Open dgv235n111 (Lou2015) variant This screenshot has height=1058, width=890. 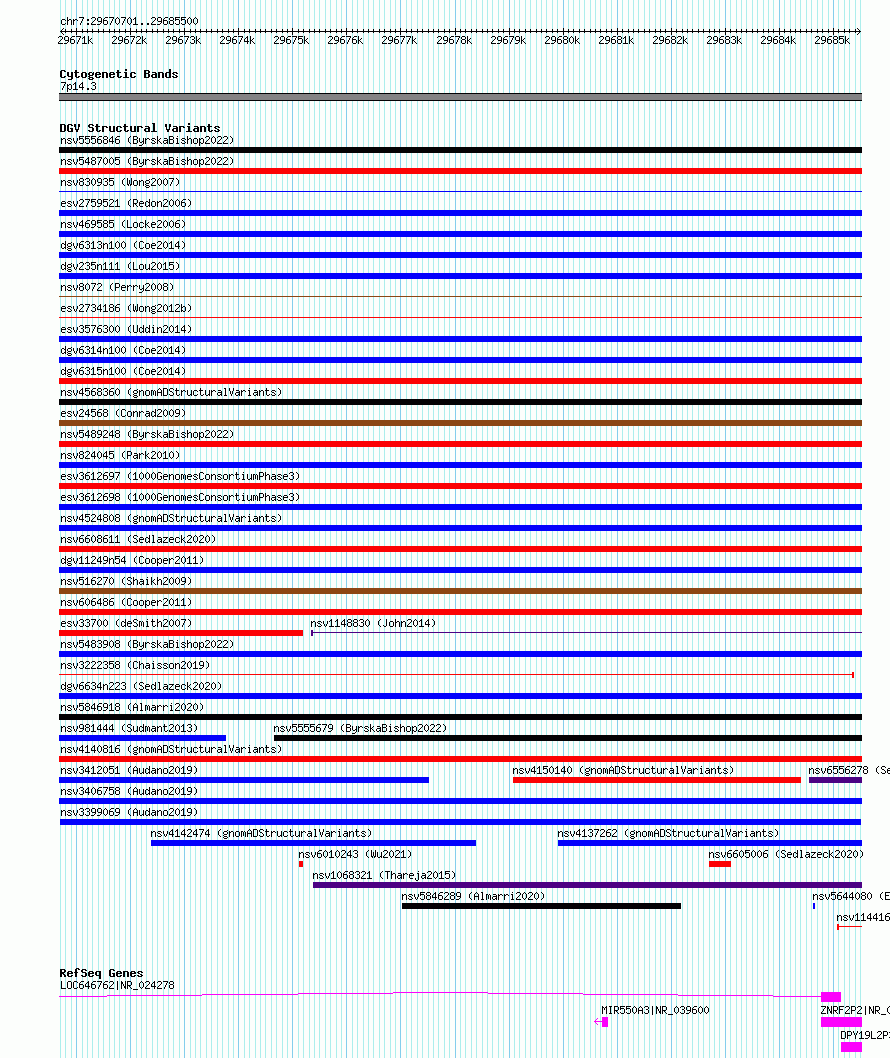click(x=120, y=266)
